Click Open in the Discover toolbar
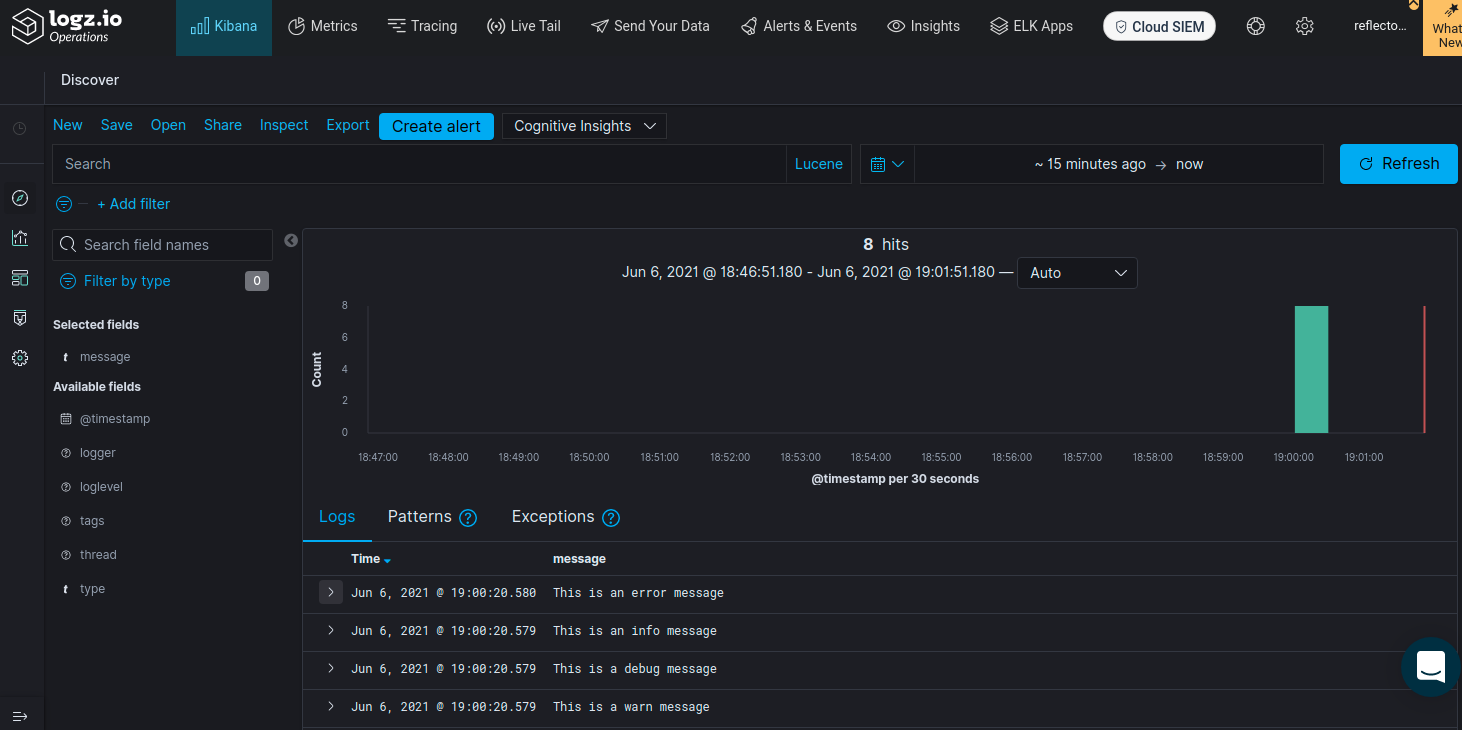The image size is (1462, 730). tap(168, 125)
